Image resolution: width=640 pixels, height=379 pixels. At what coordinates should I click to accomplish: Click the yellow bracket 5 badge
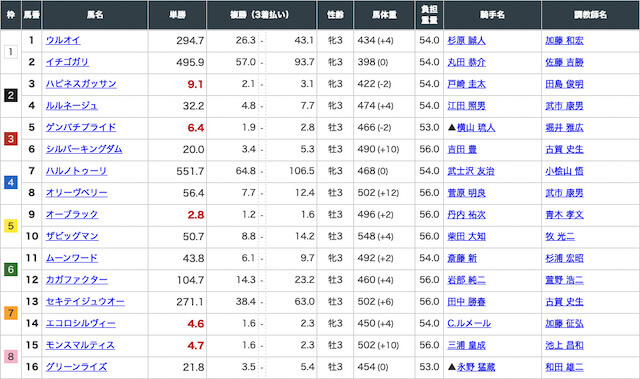(11, 226)
